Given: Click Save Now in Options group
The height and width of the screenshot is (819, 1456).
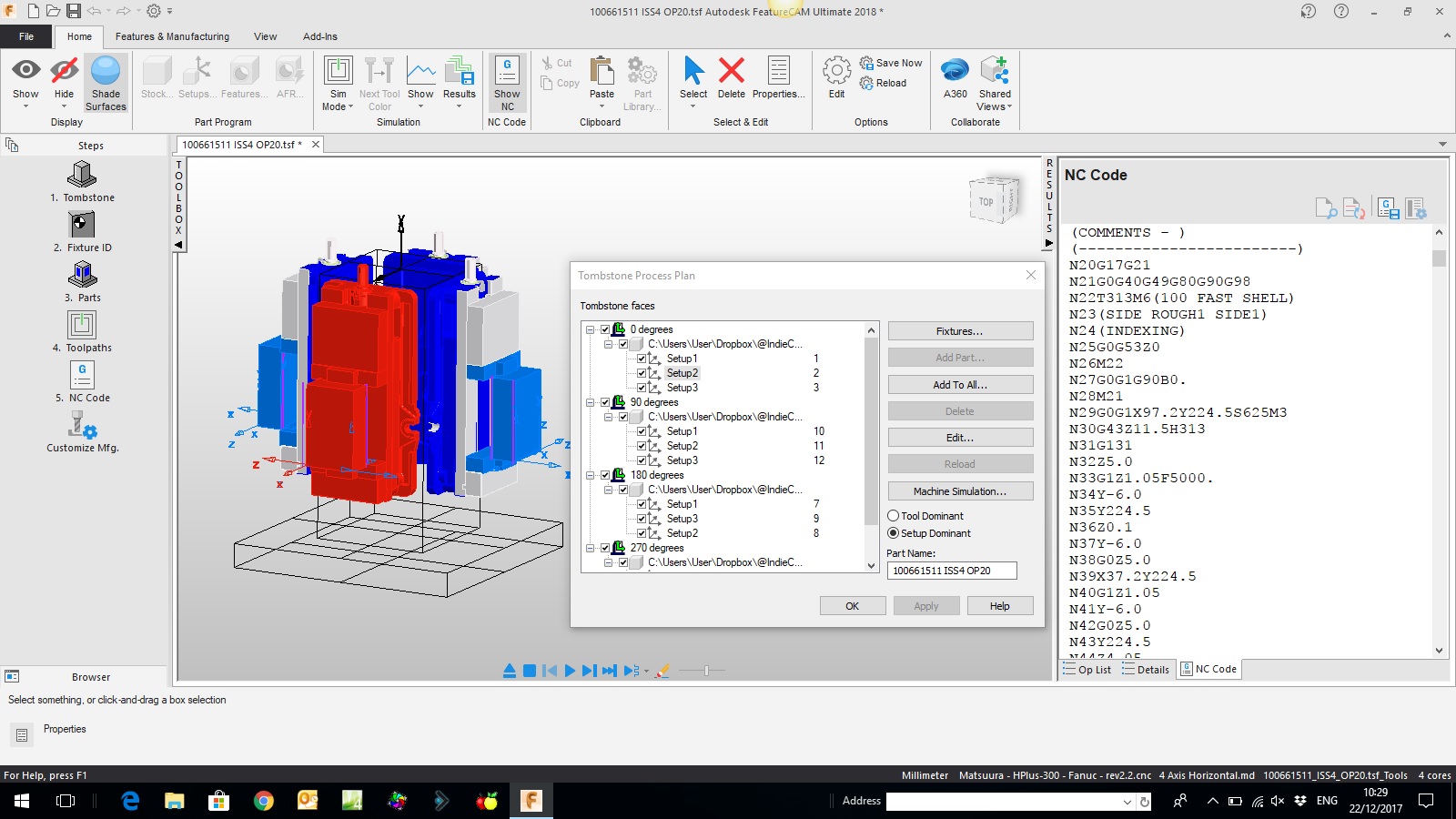Looking at the screenshot, I should pyautogui.click(x=891, y=63).
